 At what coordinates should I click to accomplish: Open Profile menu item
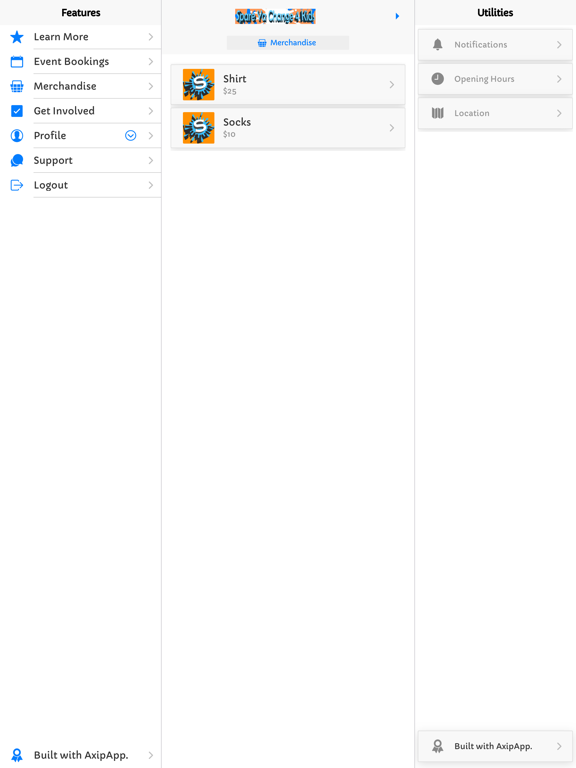tap(80, 136)
